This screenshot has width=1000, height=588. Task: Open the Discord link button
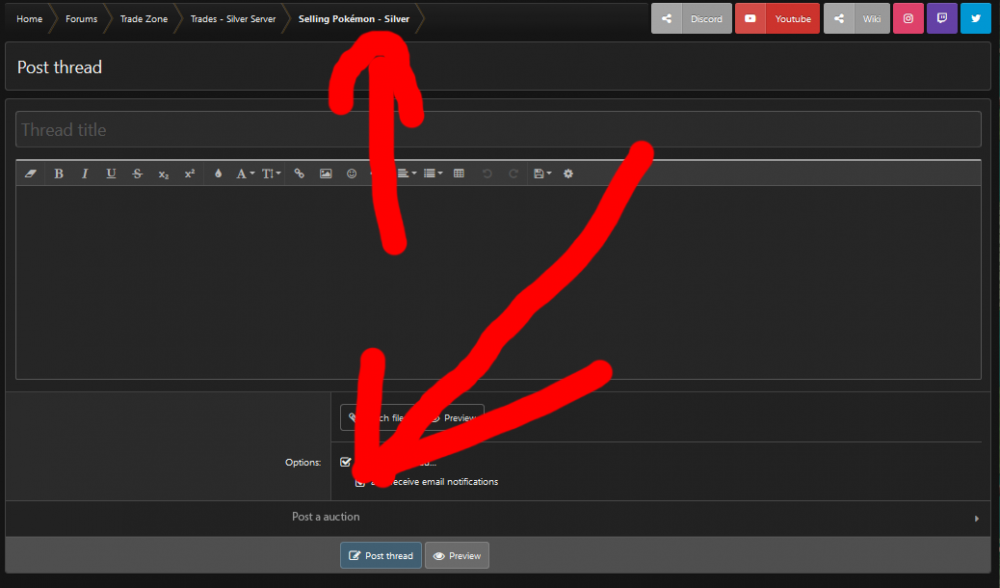pos(691,19)
